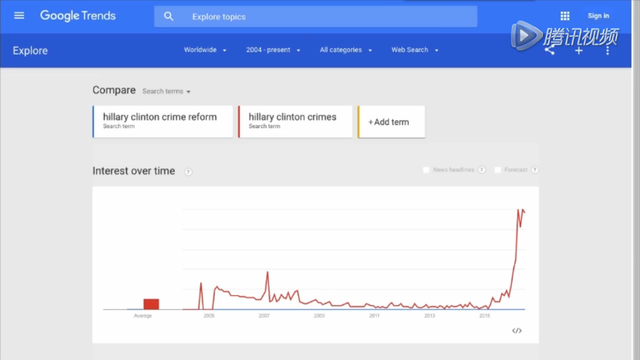Enable the Forecast checkbox

click(498, 170)
